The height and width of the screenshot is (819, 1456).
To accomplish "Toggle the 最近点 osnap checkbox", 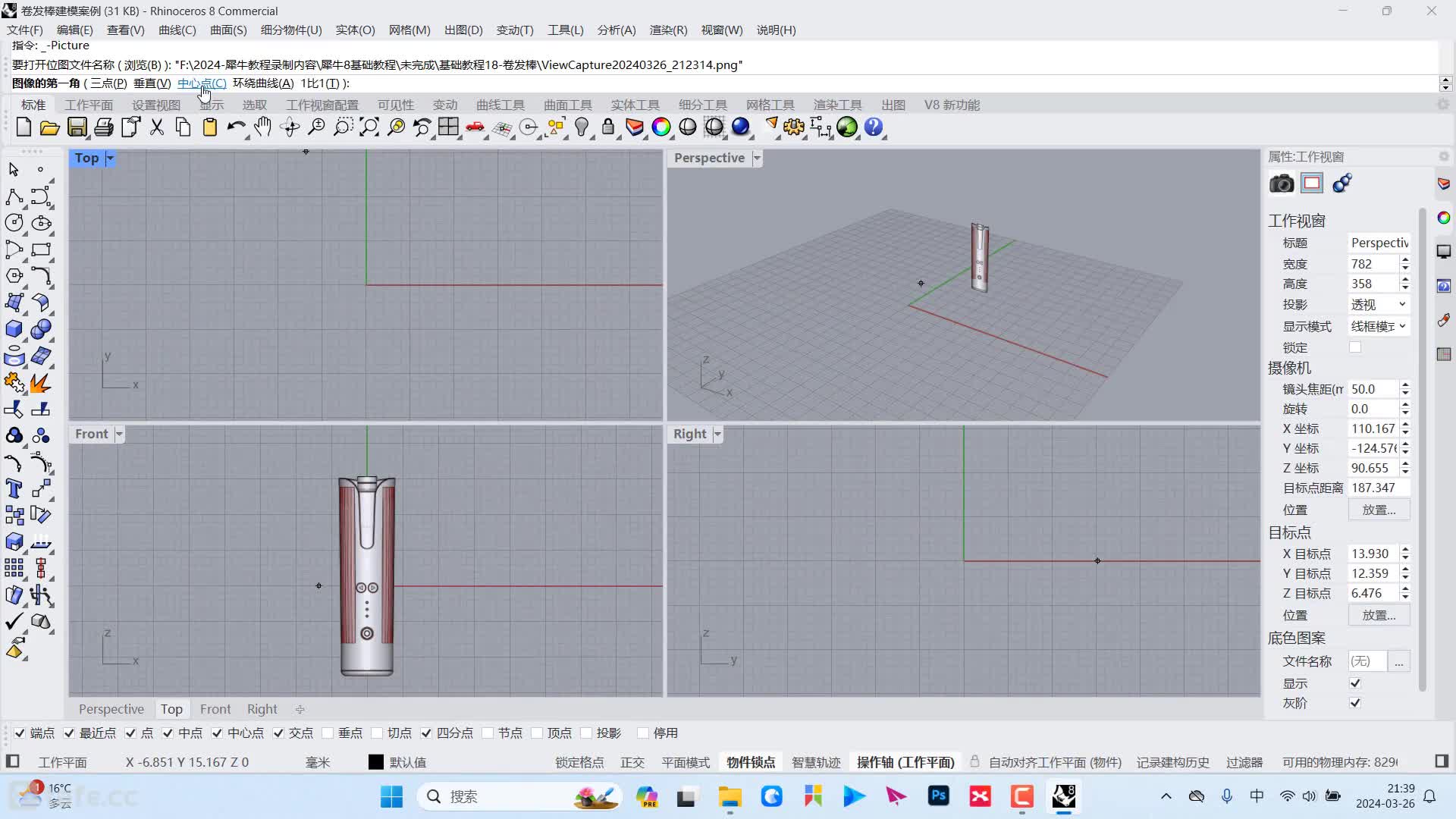I will (69, 733).
